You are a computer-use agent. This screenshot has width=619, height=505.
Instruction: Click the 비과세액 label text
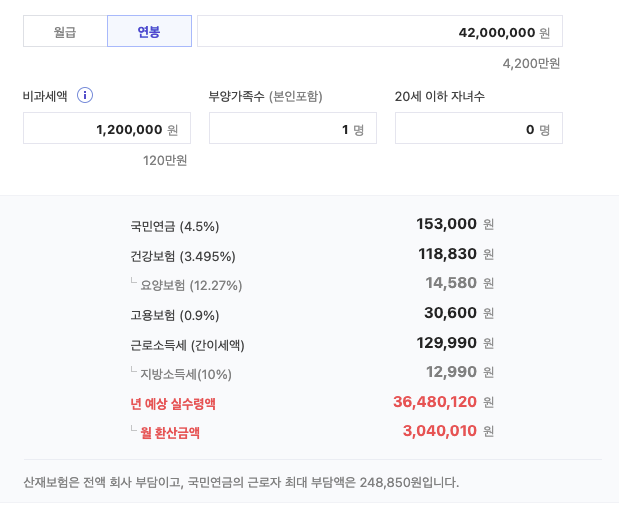[45, 96]
